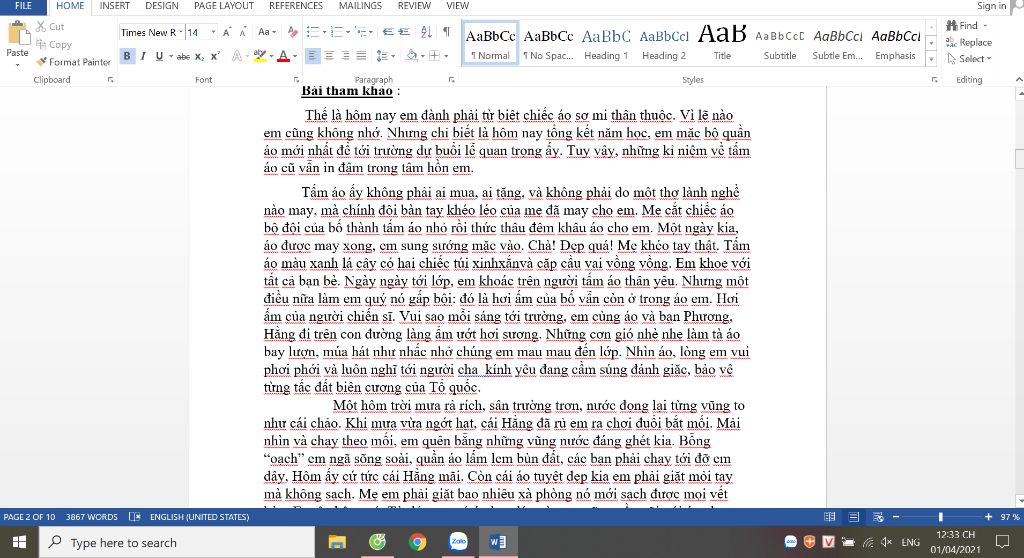Clear all formatting with eraser icon
Screen dimensions: 1024x558
pos(293,32)
